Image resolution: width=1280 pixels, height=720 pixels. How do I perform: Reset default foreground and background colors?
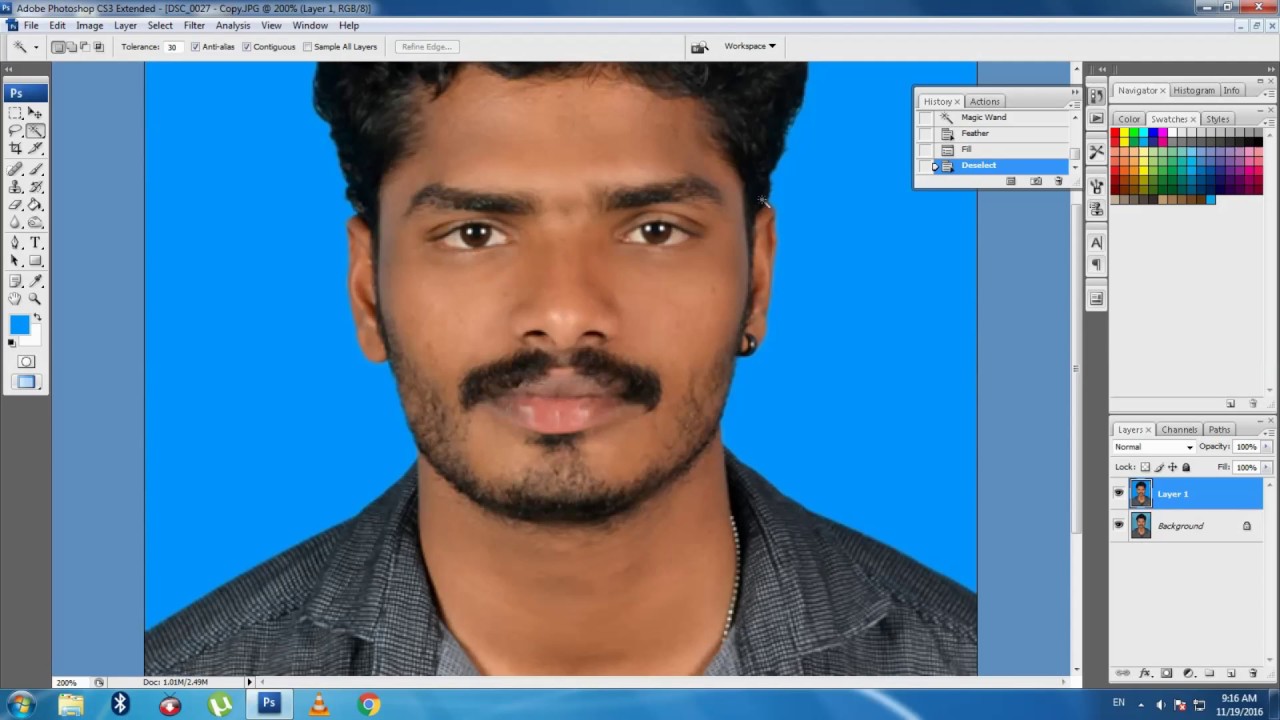click(12, 343)
